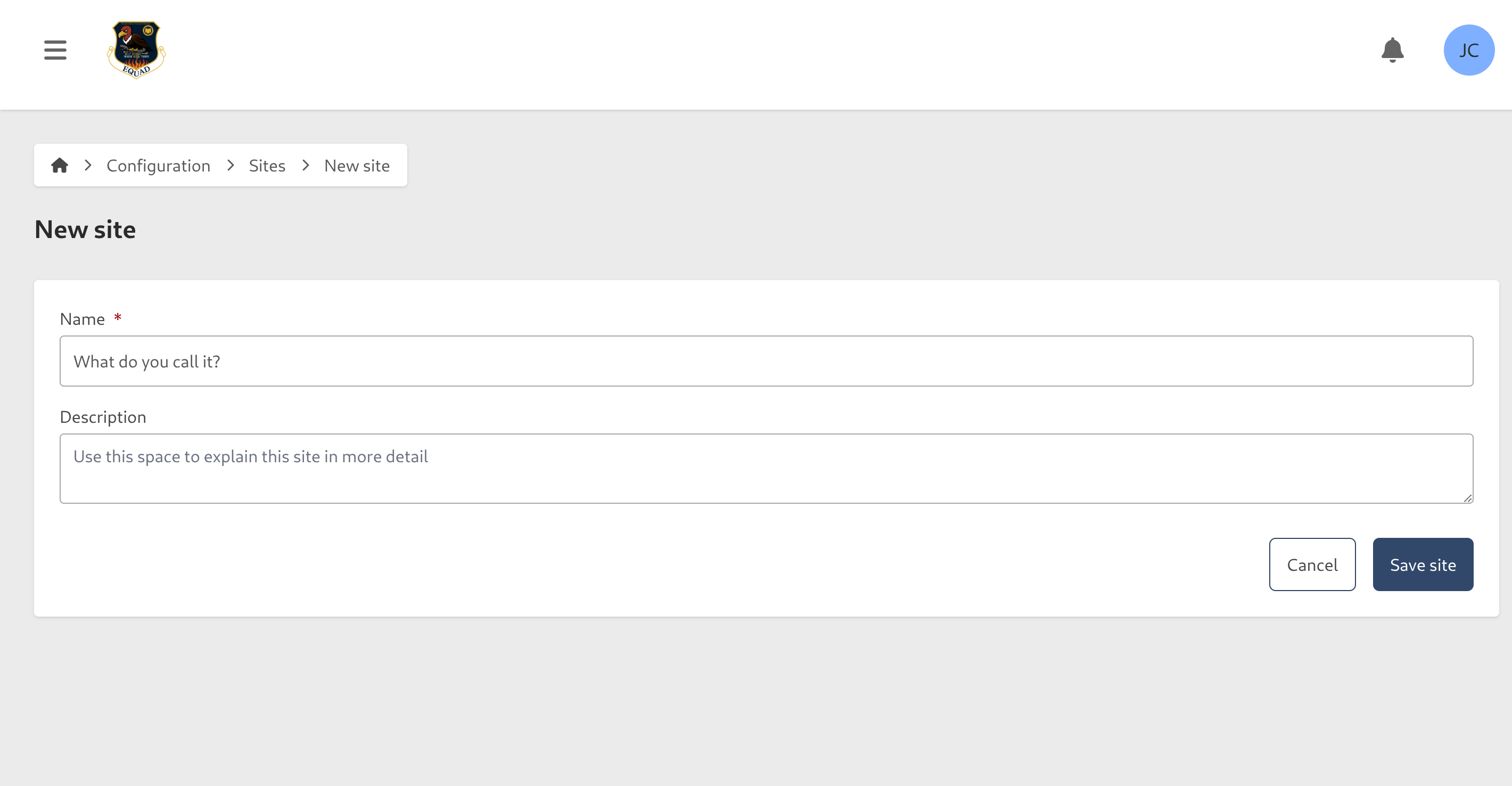The height and width of the screenshot is (786, 1512).
Task: Select the New site breadcrumb item
Action: [356, 166]
